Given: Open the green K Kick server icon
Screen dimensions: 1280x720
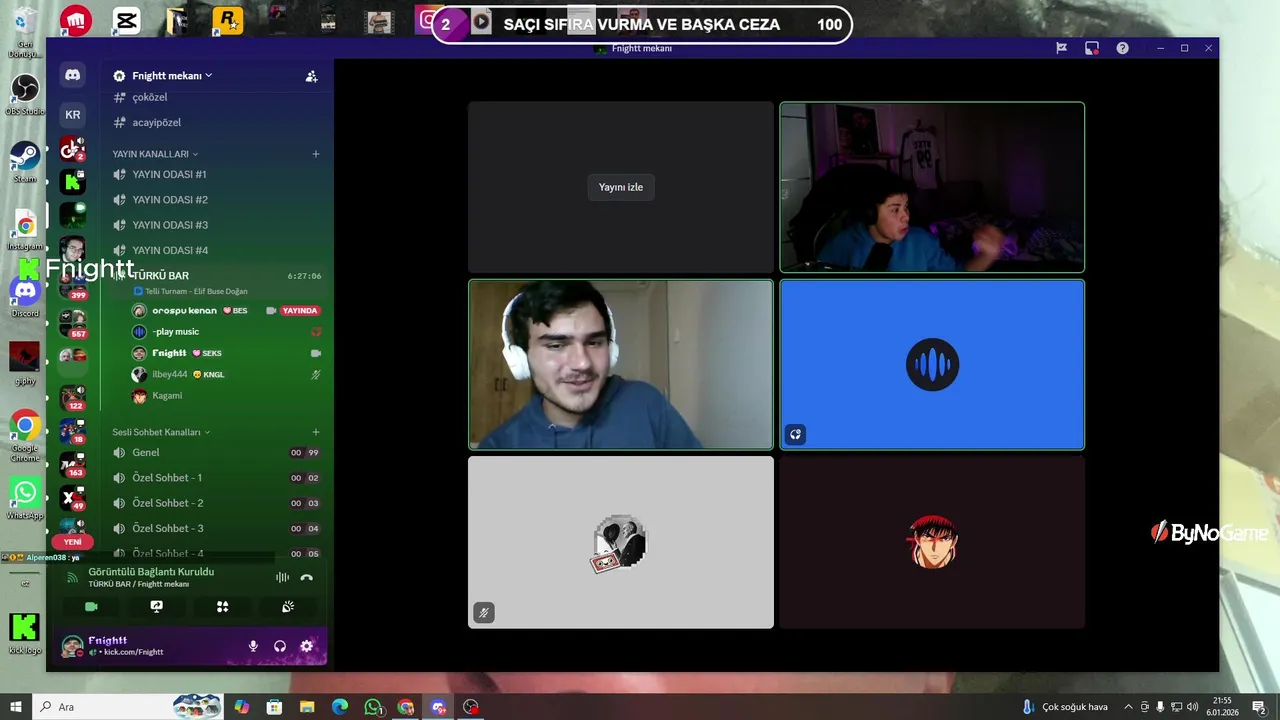Looking at the screenshot, I should pos(72,182).
